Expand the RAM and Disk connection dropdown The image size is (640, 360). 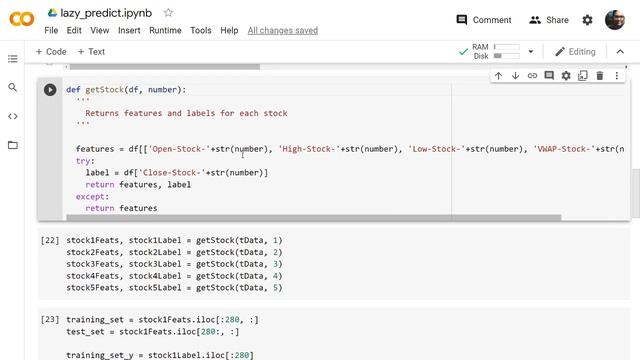[531, 51]
